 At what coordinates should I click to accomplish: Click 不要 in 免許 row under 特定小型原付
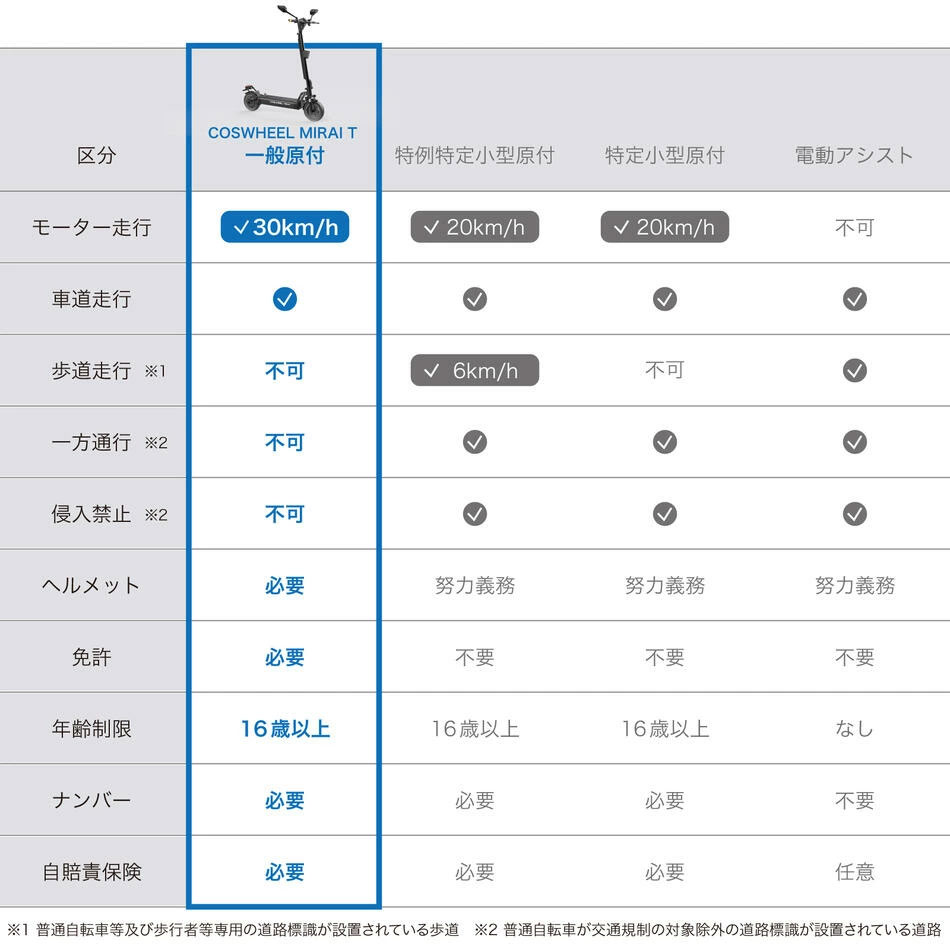click(665, 657)
